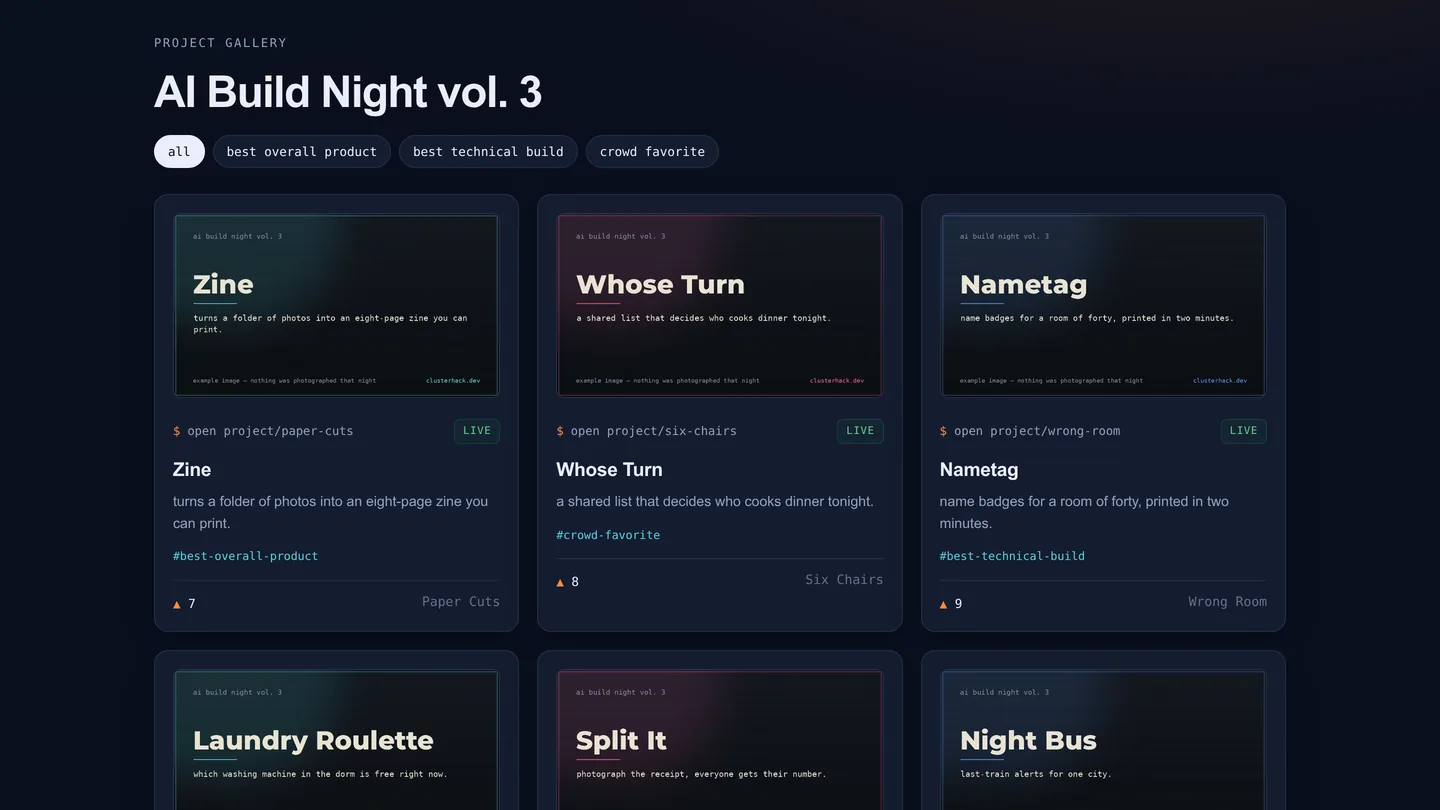The height and width of the screenshot is (810, 1440).
Task: Click the "Wrong Room" team name
Action: point(1227,602)
